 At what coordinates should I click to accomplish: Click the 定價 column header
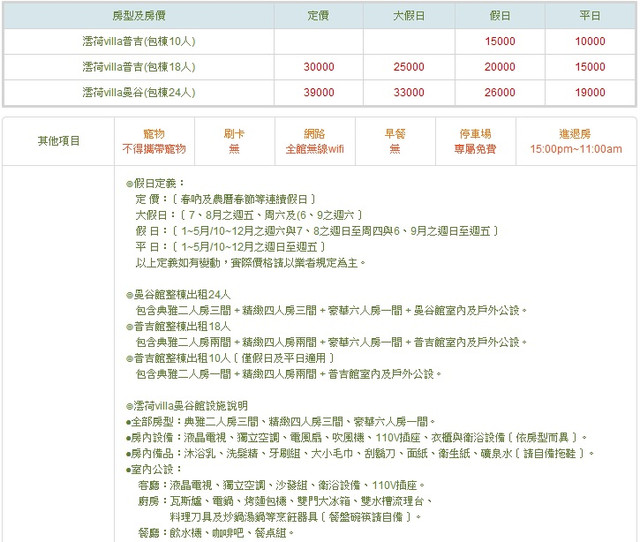point(318,16)
